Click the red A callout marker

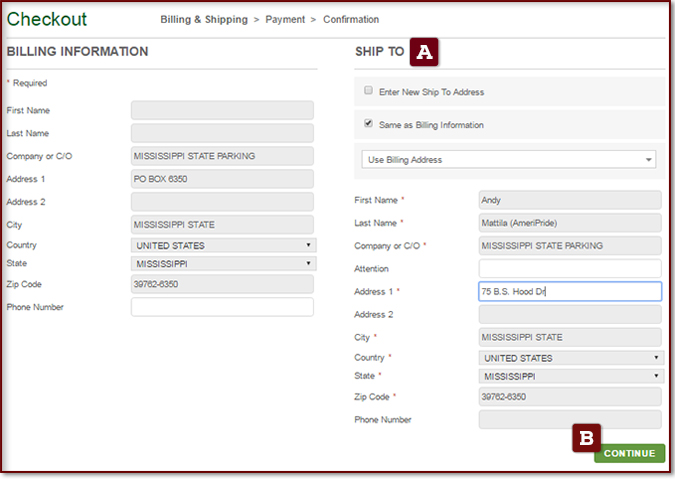click(425, 52)
